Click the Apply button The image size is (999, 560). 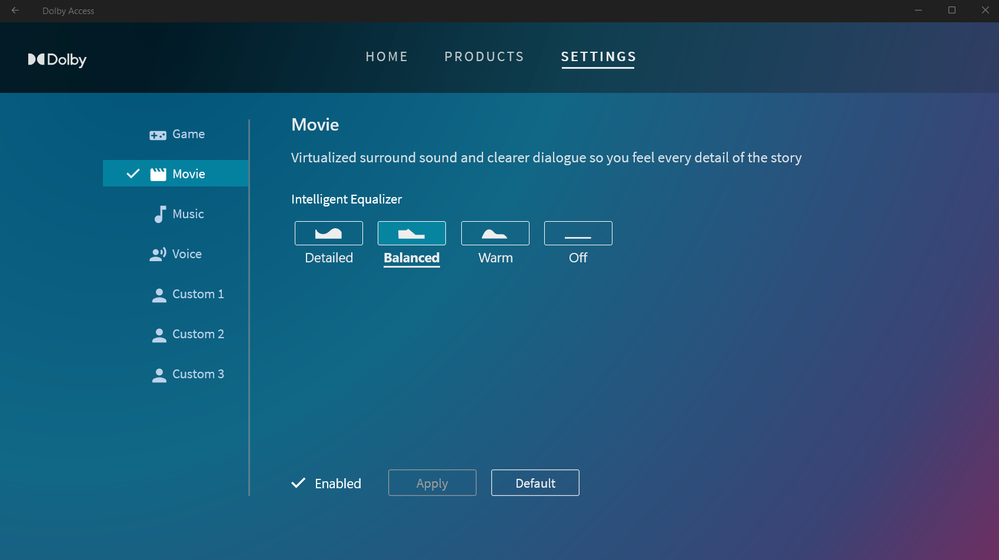[x=432, y=483]
